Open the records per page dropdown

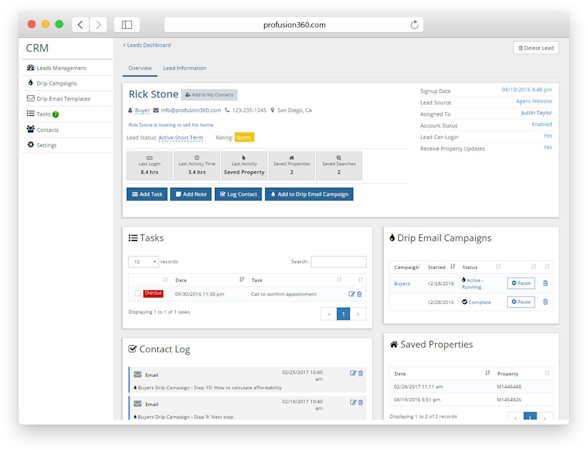[x=143, y=262]
